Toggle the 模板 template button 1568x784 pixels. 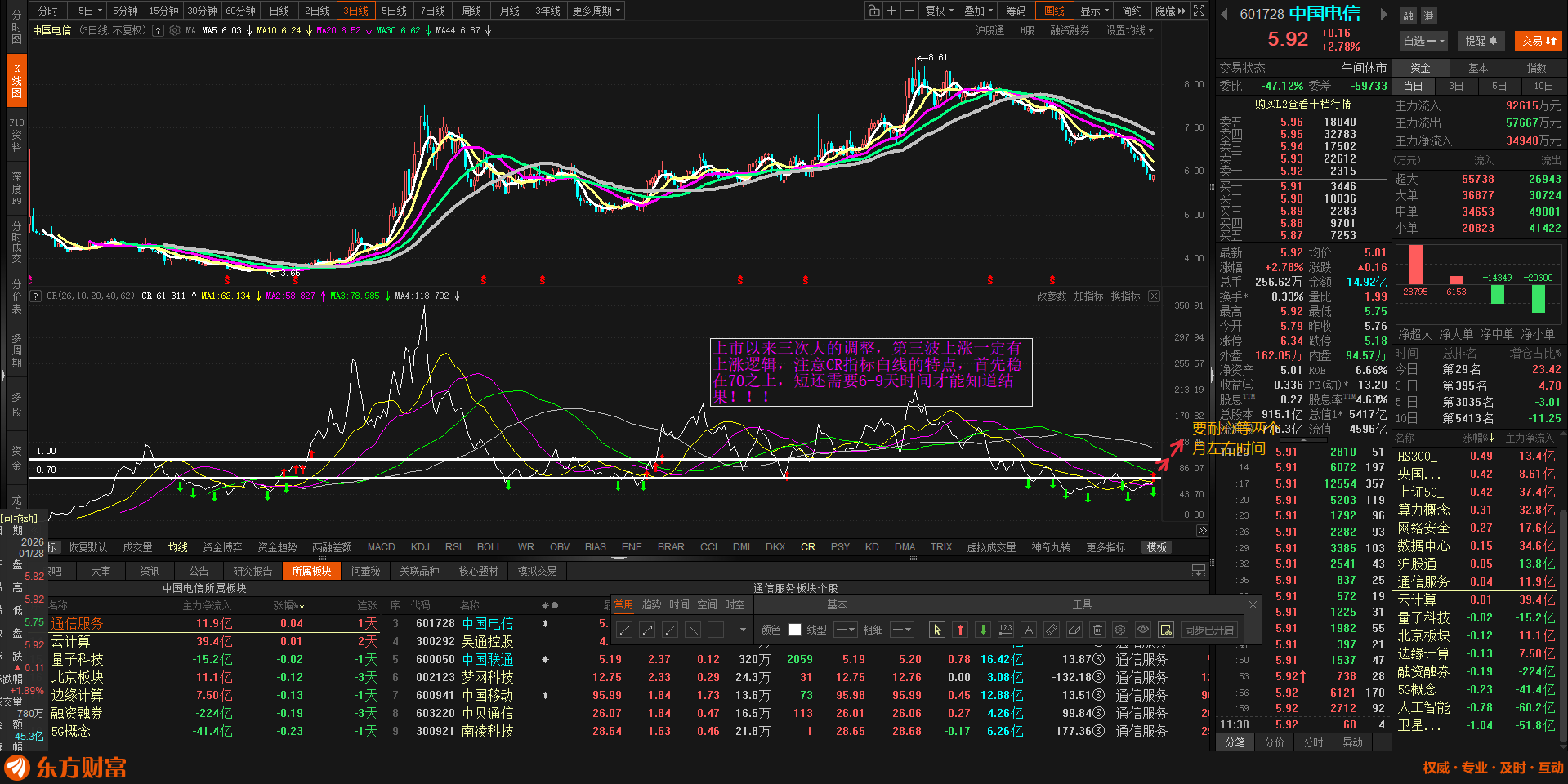[x=1157, y=547]
